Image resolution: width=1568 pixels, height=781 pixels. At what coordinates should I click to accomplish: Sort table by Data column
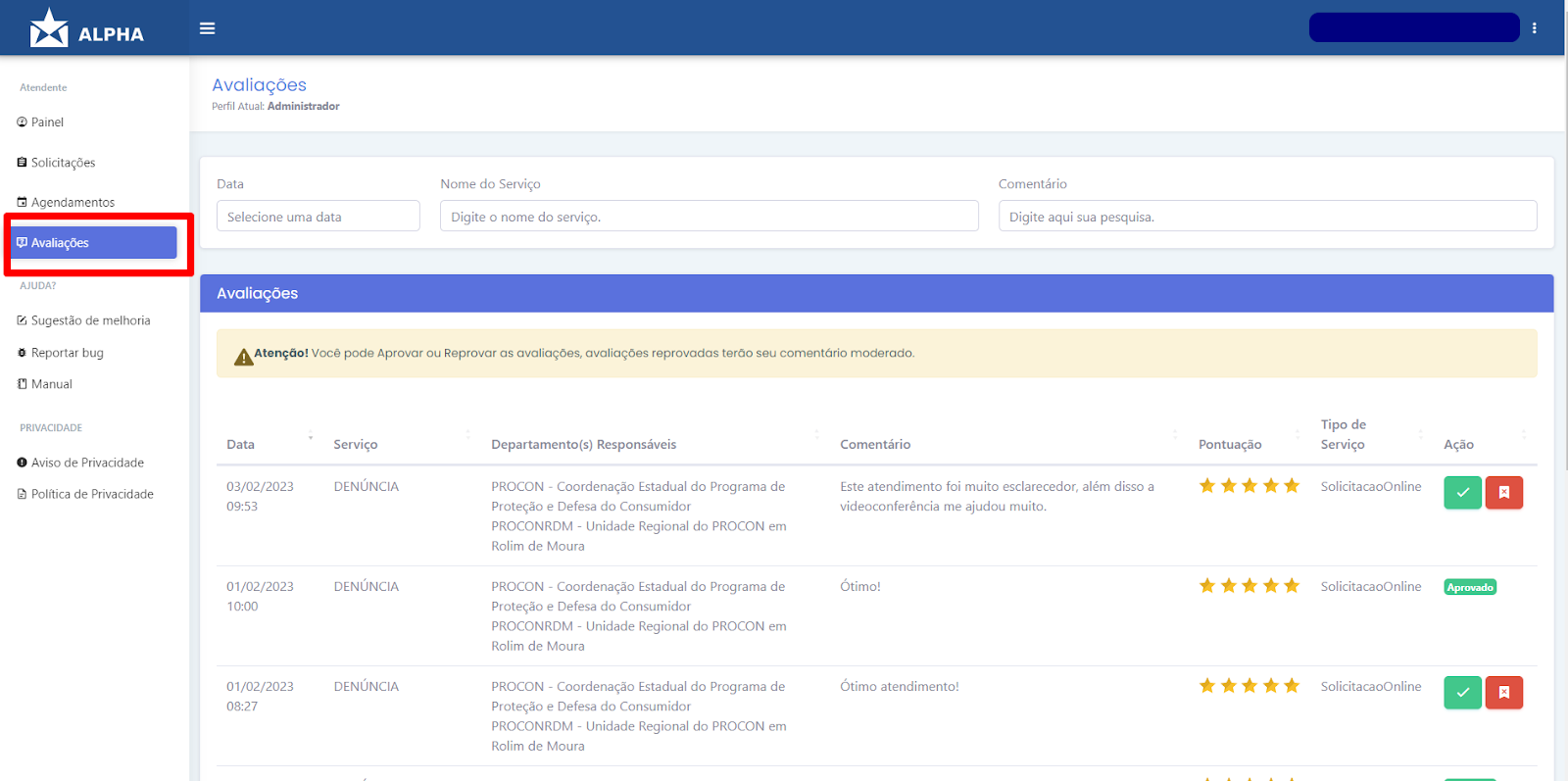coord(269,444)
